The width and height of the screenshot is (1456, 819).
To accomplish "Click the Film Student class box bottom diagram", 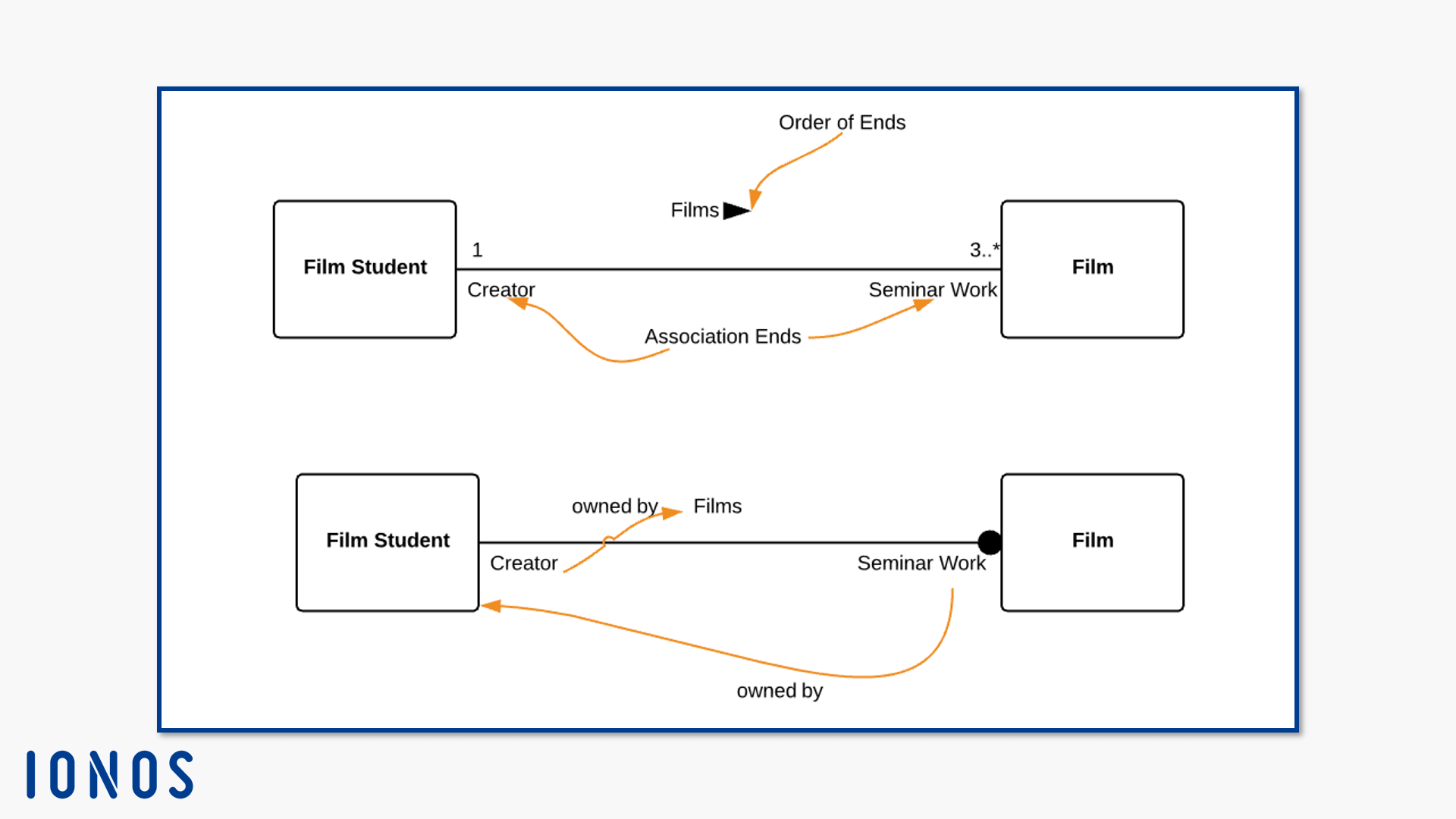I will (x=388, y=540).
